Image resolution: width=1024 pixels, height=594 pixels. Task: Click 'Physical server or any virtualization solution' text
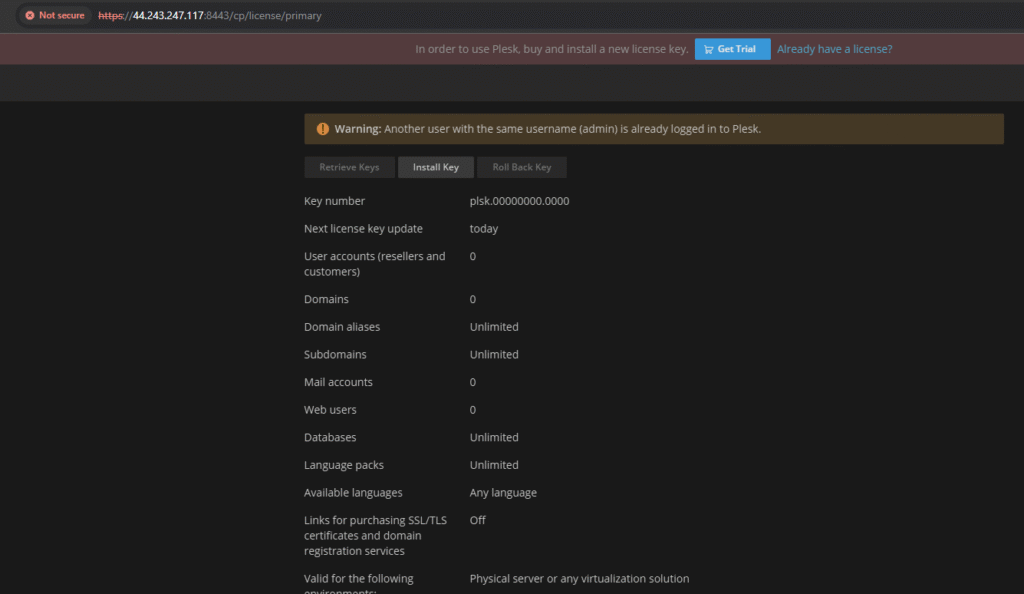579,579
